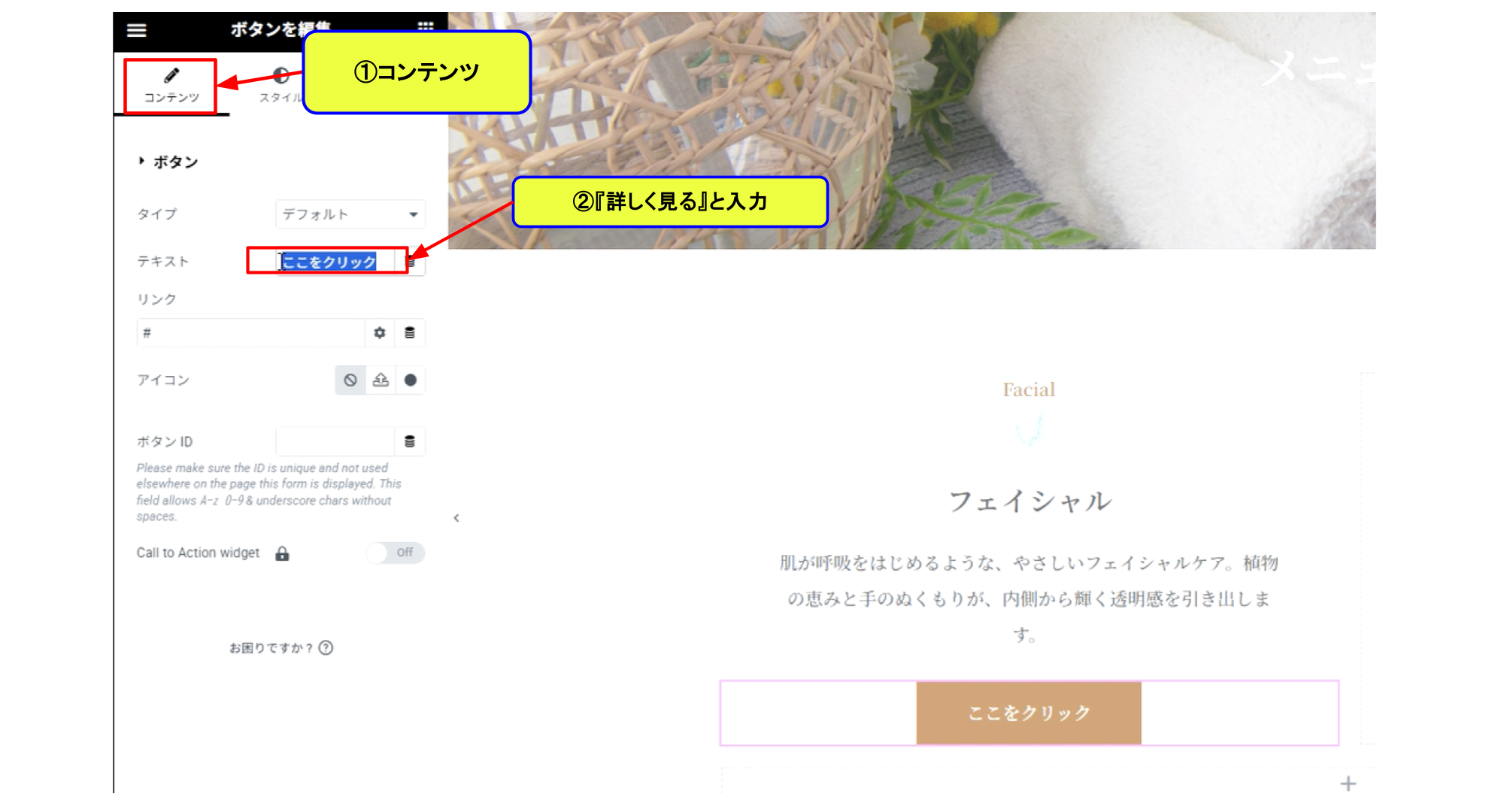This screenshot has width=1489, height=812.
Task: Click the link options gear icon
Action: coord(380,332)
